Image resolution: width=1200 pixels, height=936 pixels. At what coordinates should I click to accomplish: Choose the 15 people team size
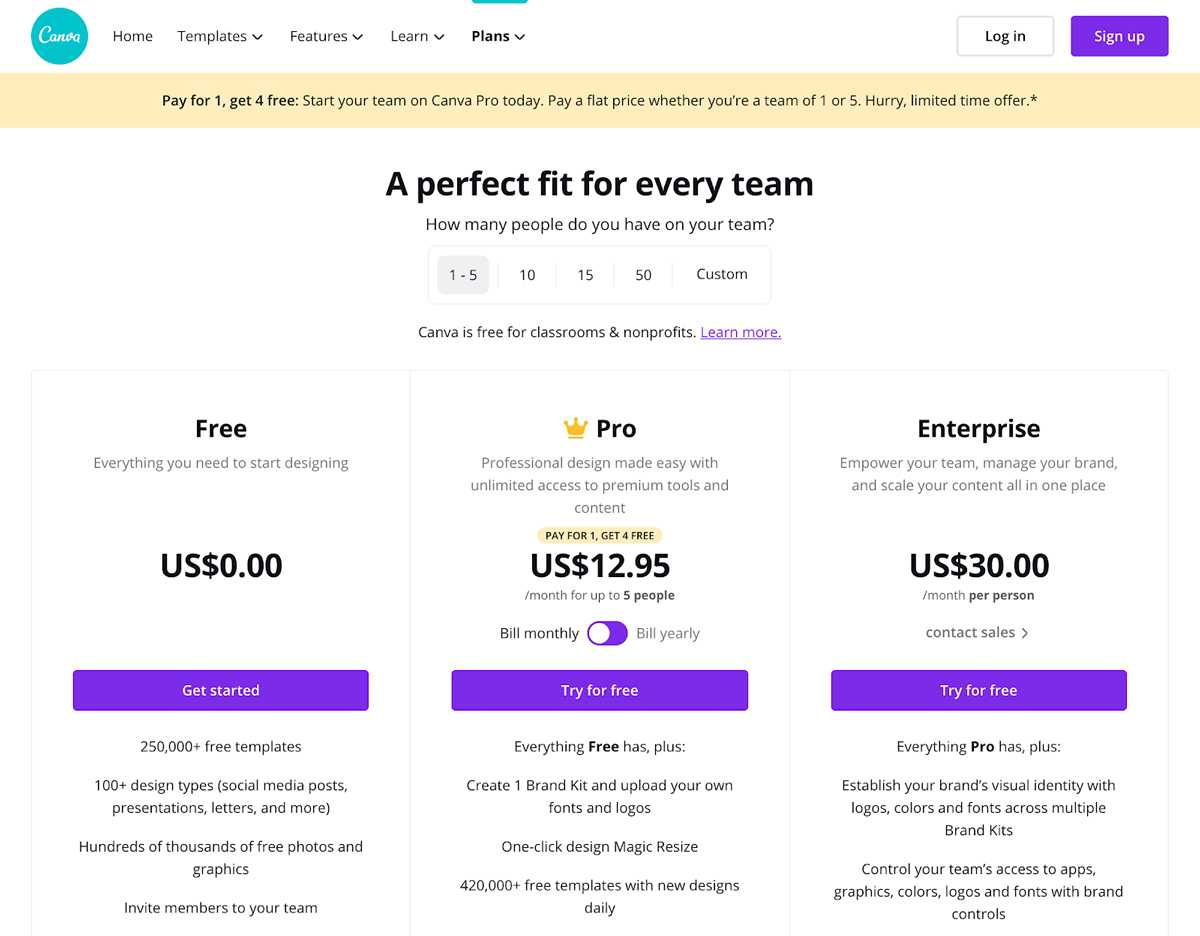tap(585, 275)
